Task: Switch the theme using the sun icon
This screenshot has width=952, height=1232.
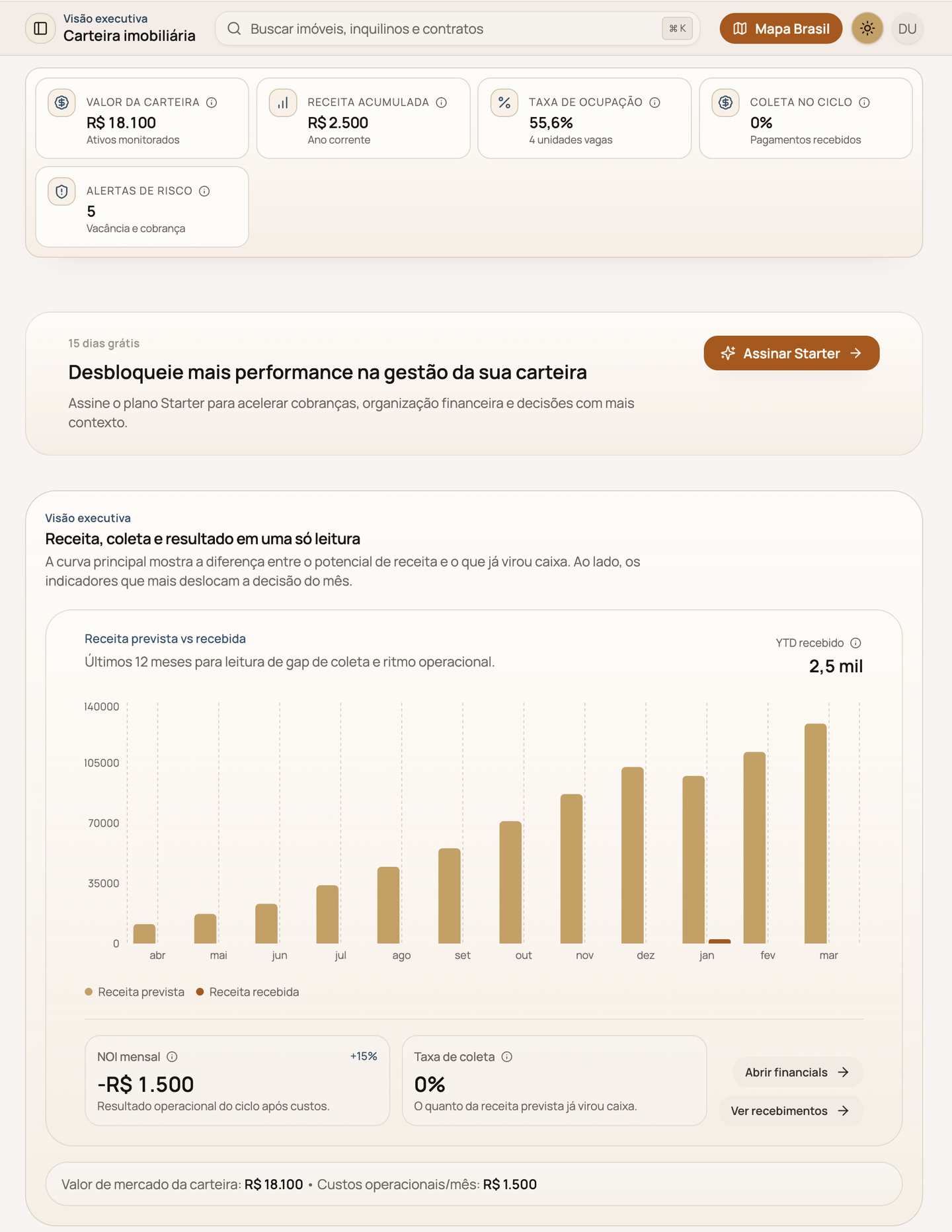Action: pyautogui.click(x=867, y=28)
